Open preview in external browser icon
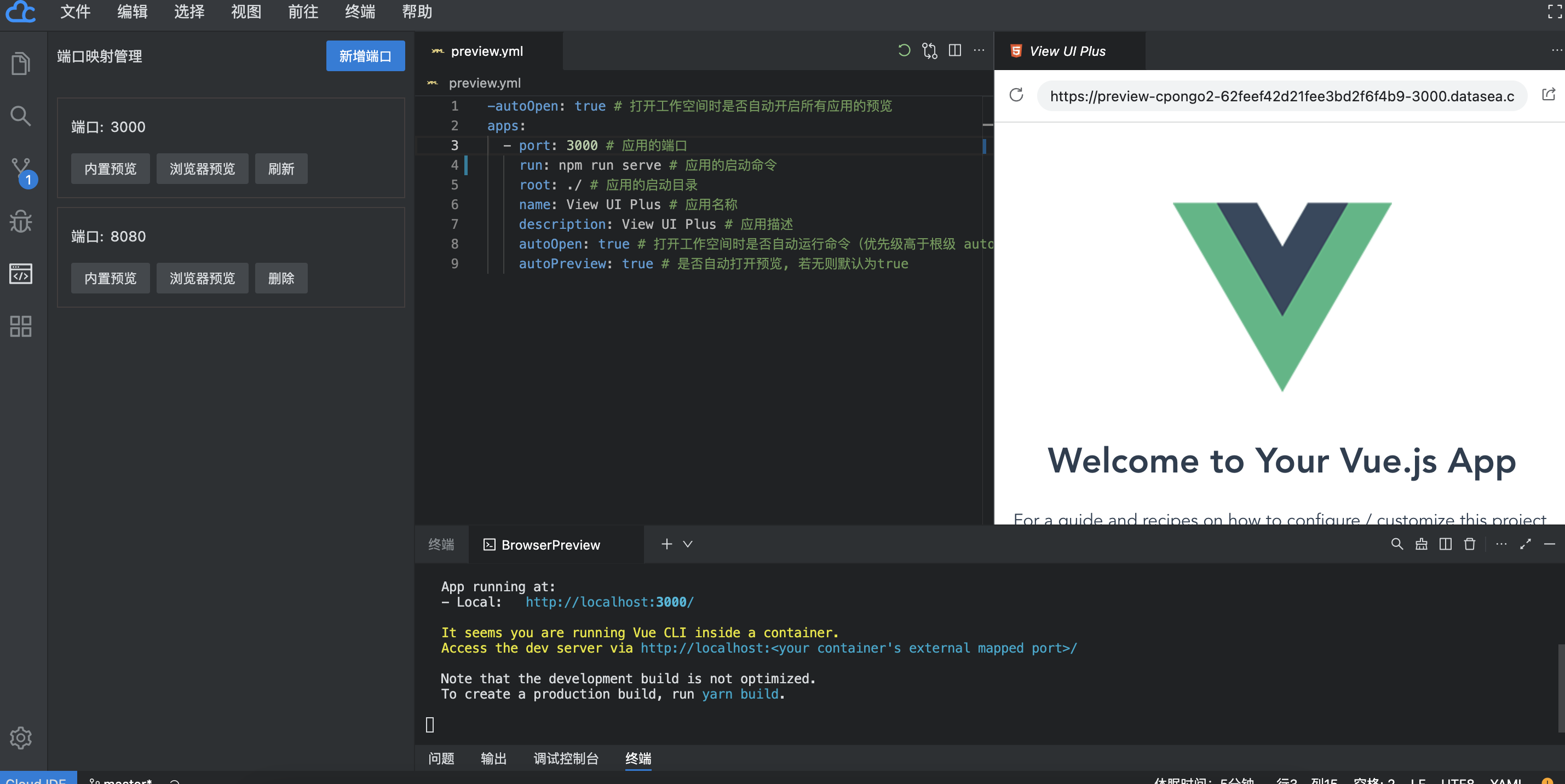The height and width of the screenshot is (784, 1565). point(1549,95)
